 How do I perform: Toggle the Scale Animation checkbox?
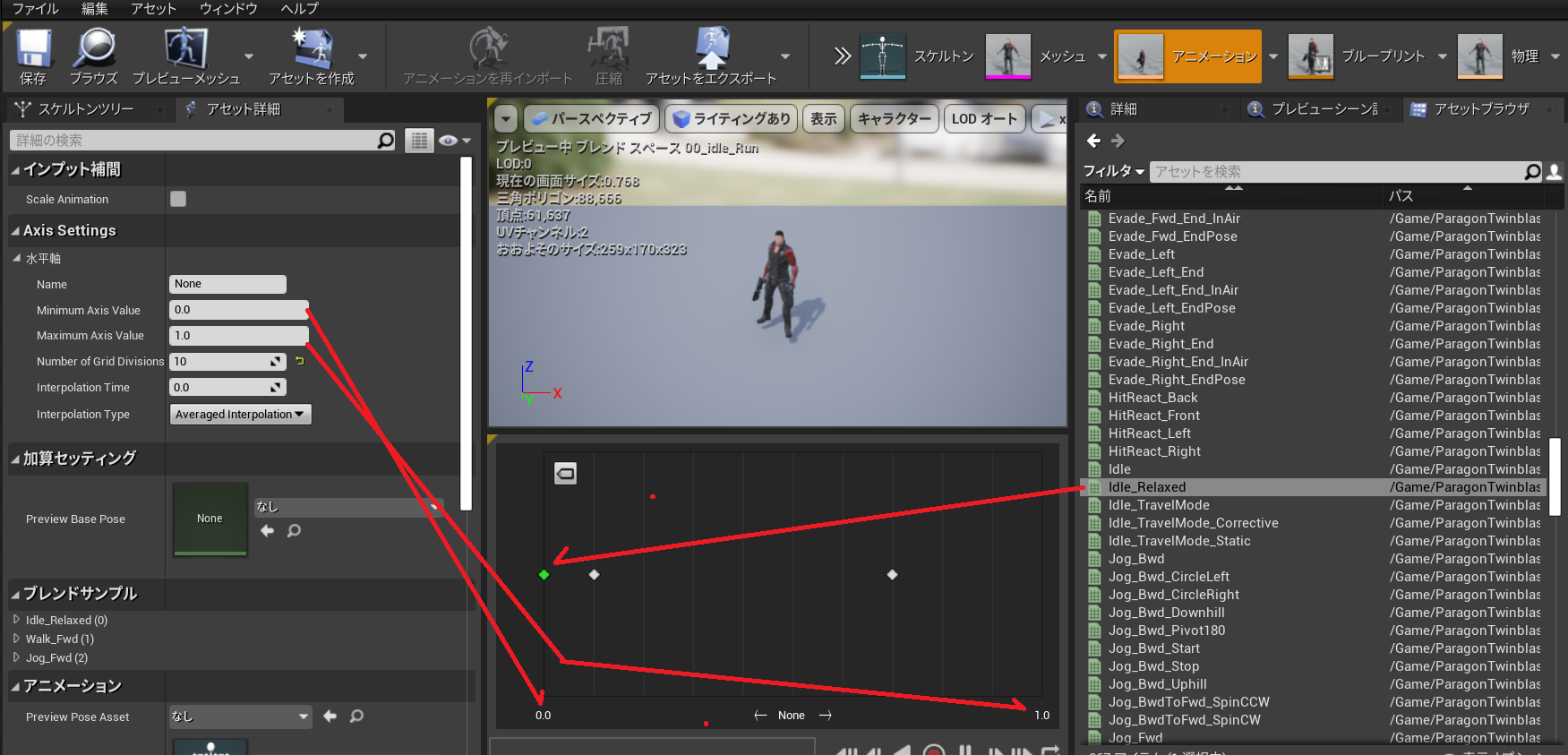tap(178, 199)
